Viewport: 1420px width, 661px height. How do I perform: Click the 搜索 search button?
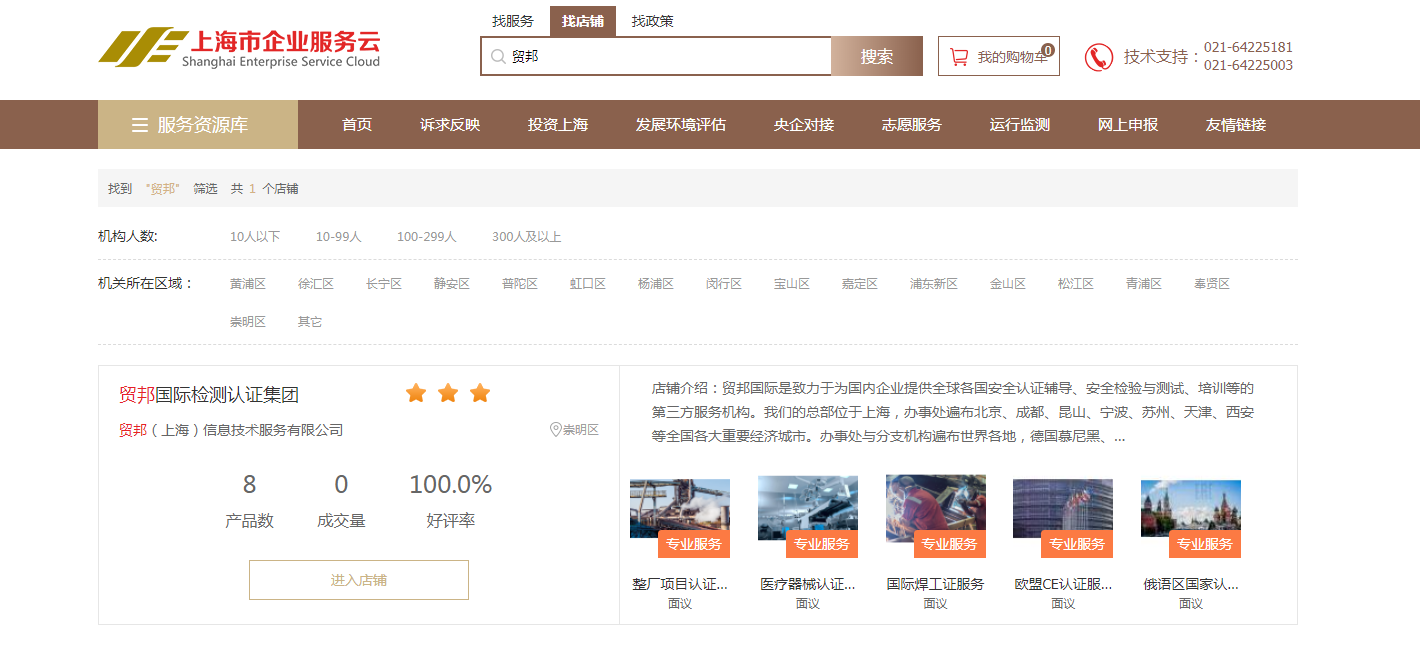click(x=876, y=56)
